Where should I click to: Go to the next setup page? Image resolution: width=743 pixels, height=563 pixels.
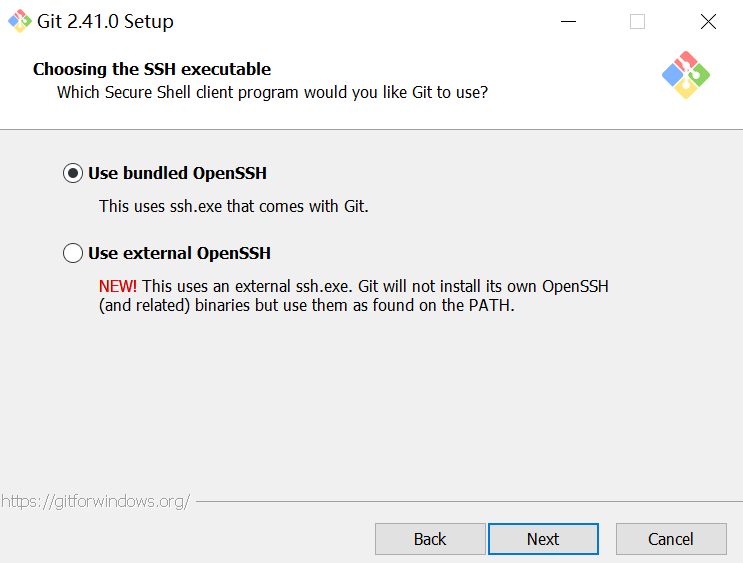click(544, 539)
